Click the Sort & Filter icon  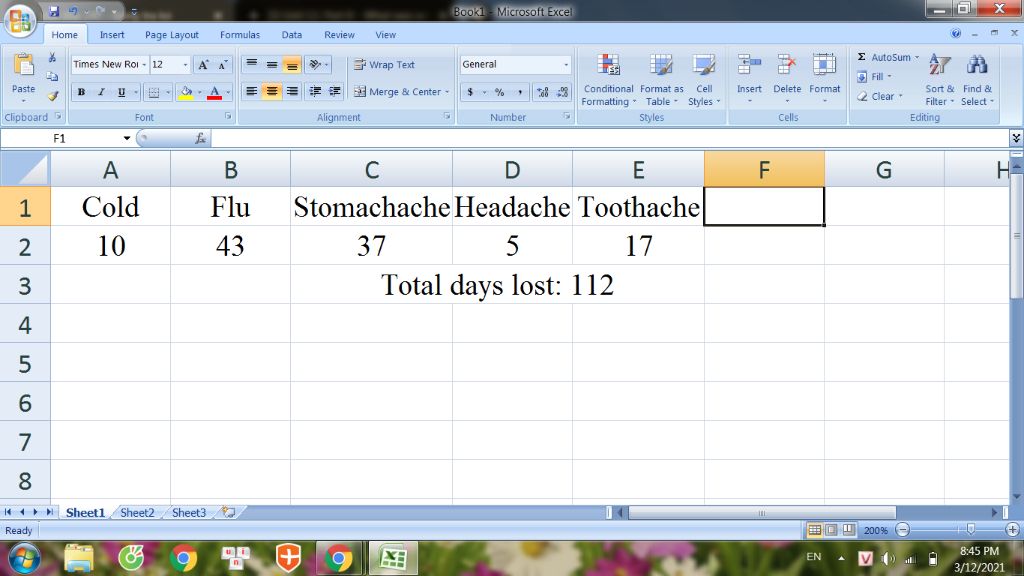click(x=940, y=80)
